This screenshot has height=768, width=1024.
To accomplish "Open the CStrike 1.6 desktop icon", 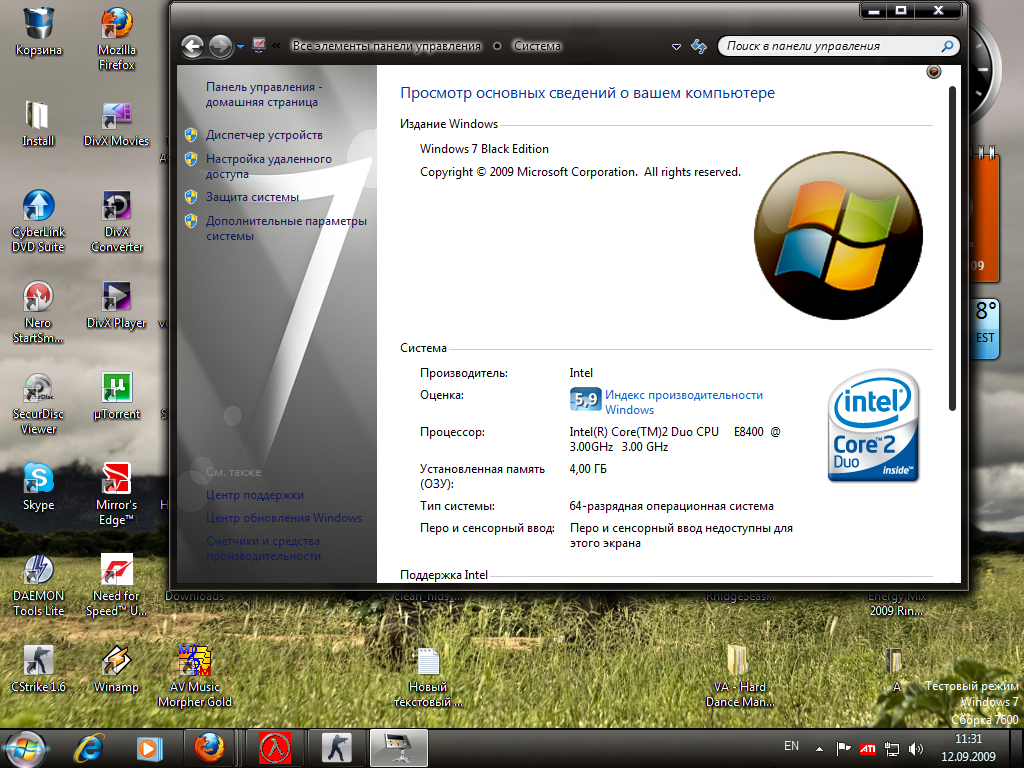I will 39,669.
